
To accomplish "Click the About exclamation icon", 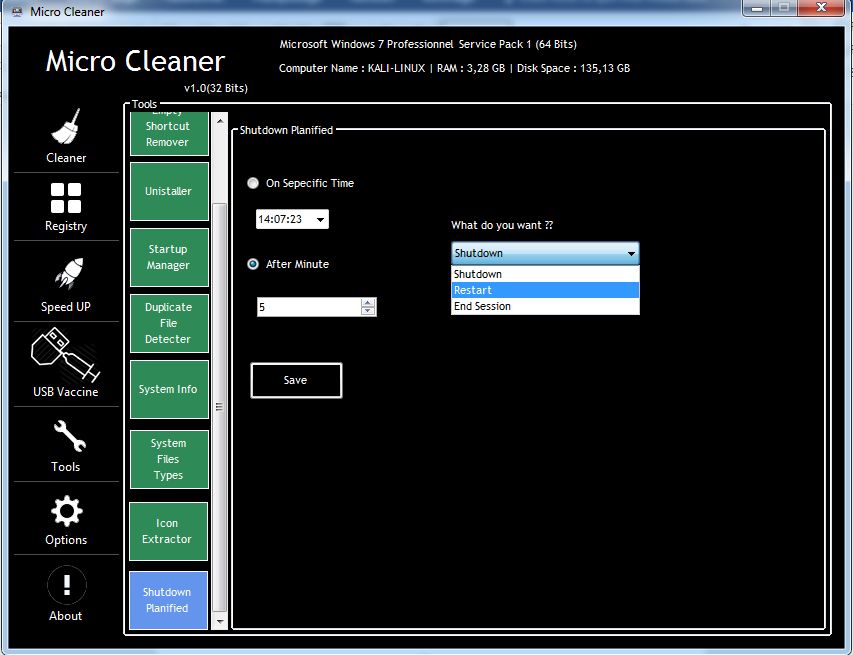I will point(66,585).
